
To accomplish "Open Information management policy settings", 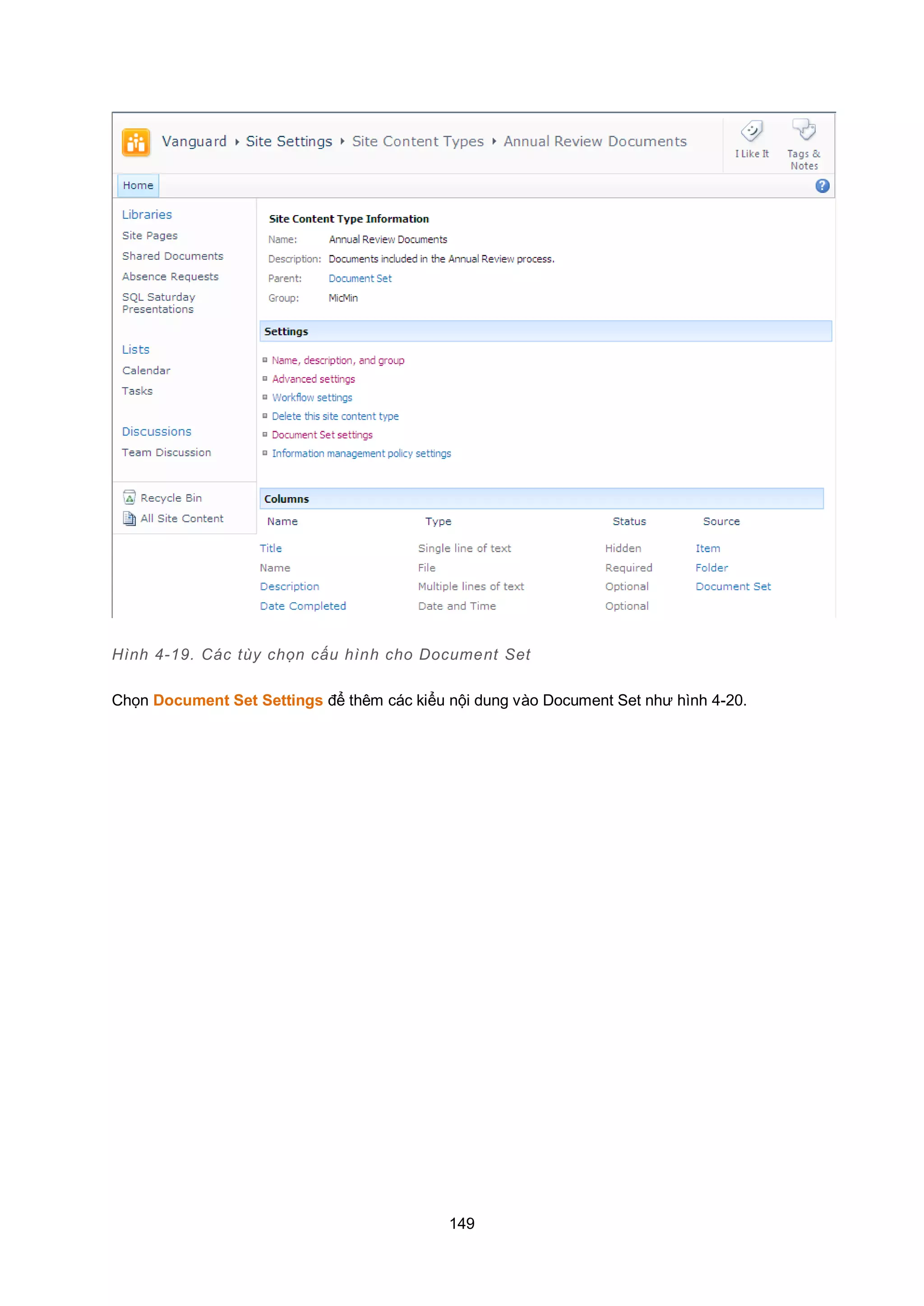I will 361,454.
